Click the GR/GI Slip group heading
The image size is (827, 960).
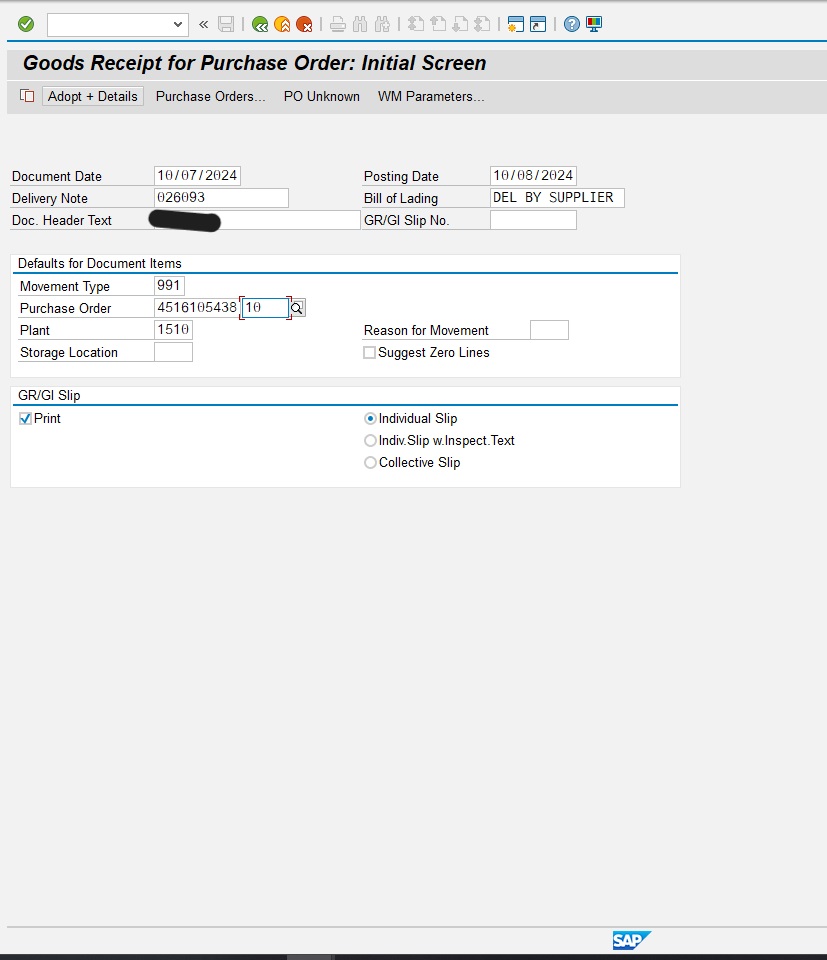[x=49, y=396]
